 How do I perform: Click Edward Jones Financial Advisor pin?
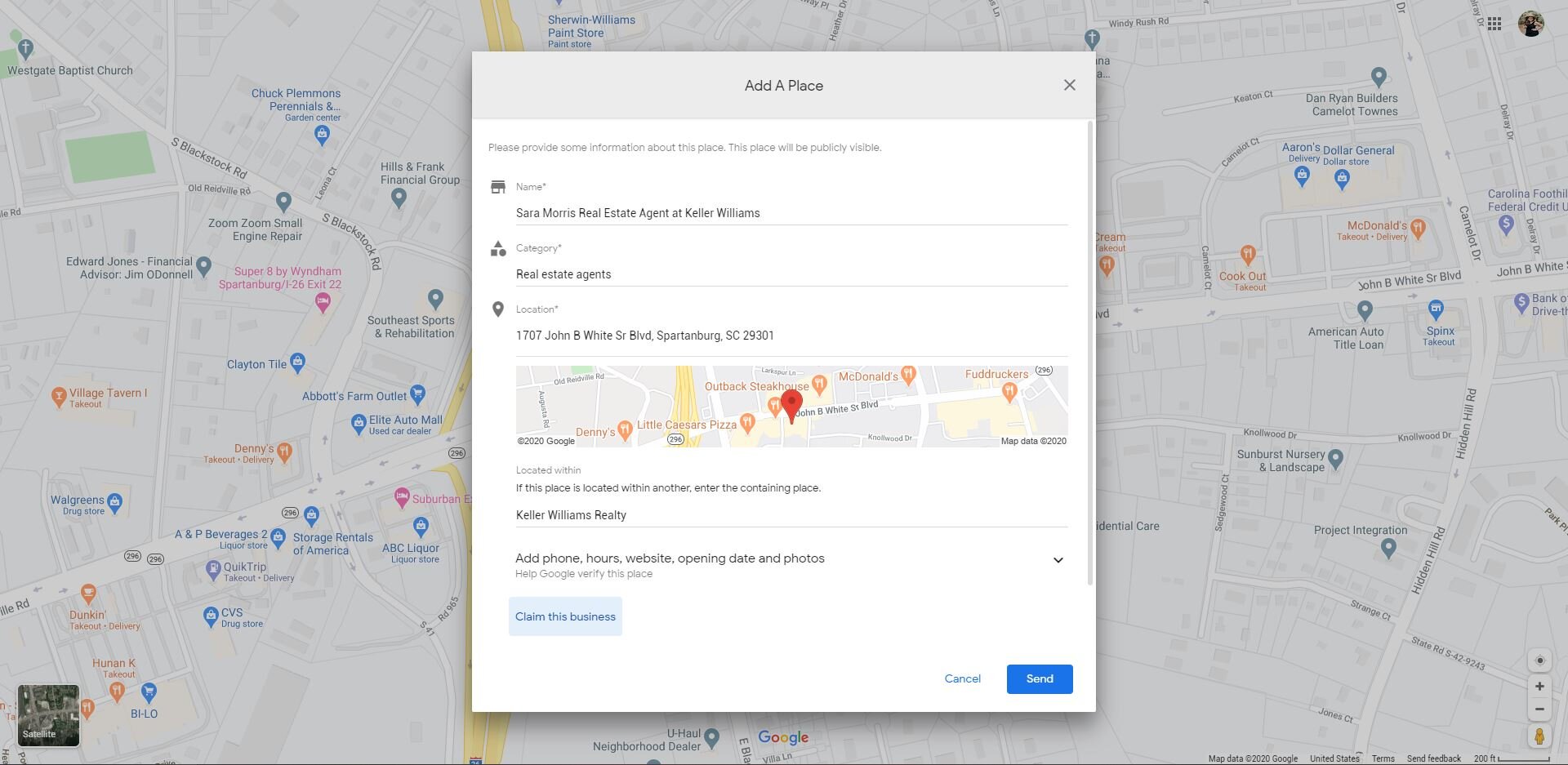point(204,265)
